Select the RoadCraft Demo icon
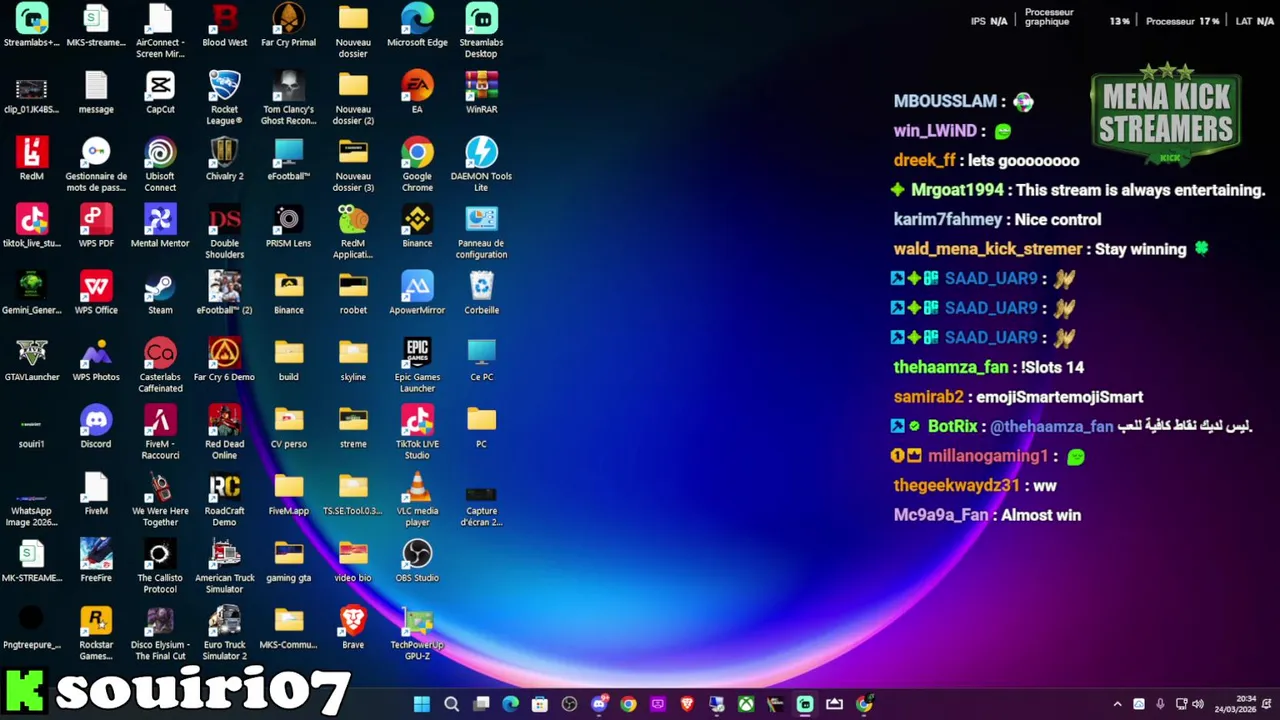The width and height of the screenshot is (1280, 720). coord(224,500)
